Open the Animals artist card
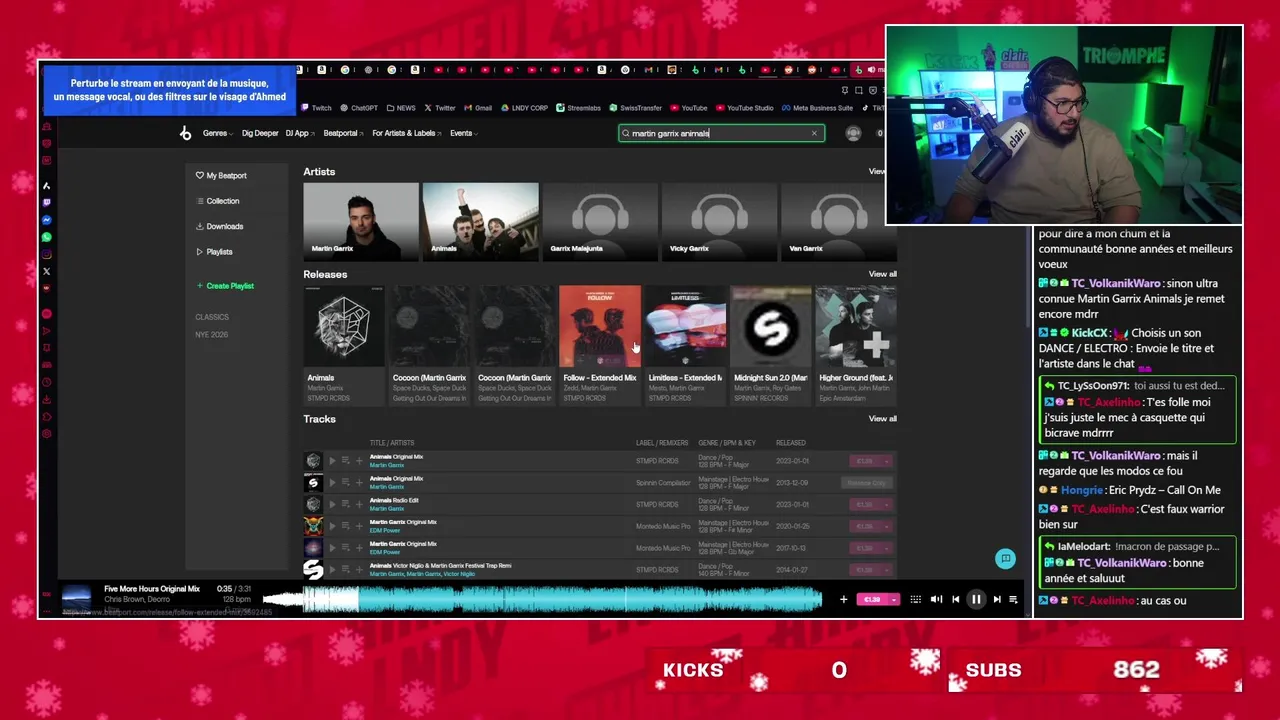Image resolution: width=1280 pixels, height=720 pixels. pos(481,221)
